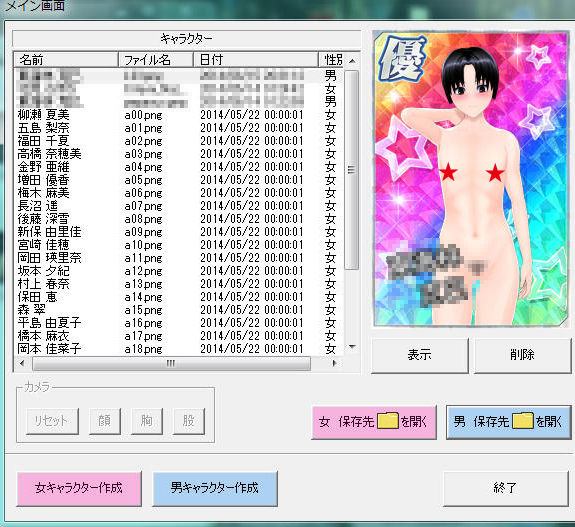This screenshot has height=527, width=575.
Task: Select the row named 新保 由里佳
Action: tap(179, 232)
